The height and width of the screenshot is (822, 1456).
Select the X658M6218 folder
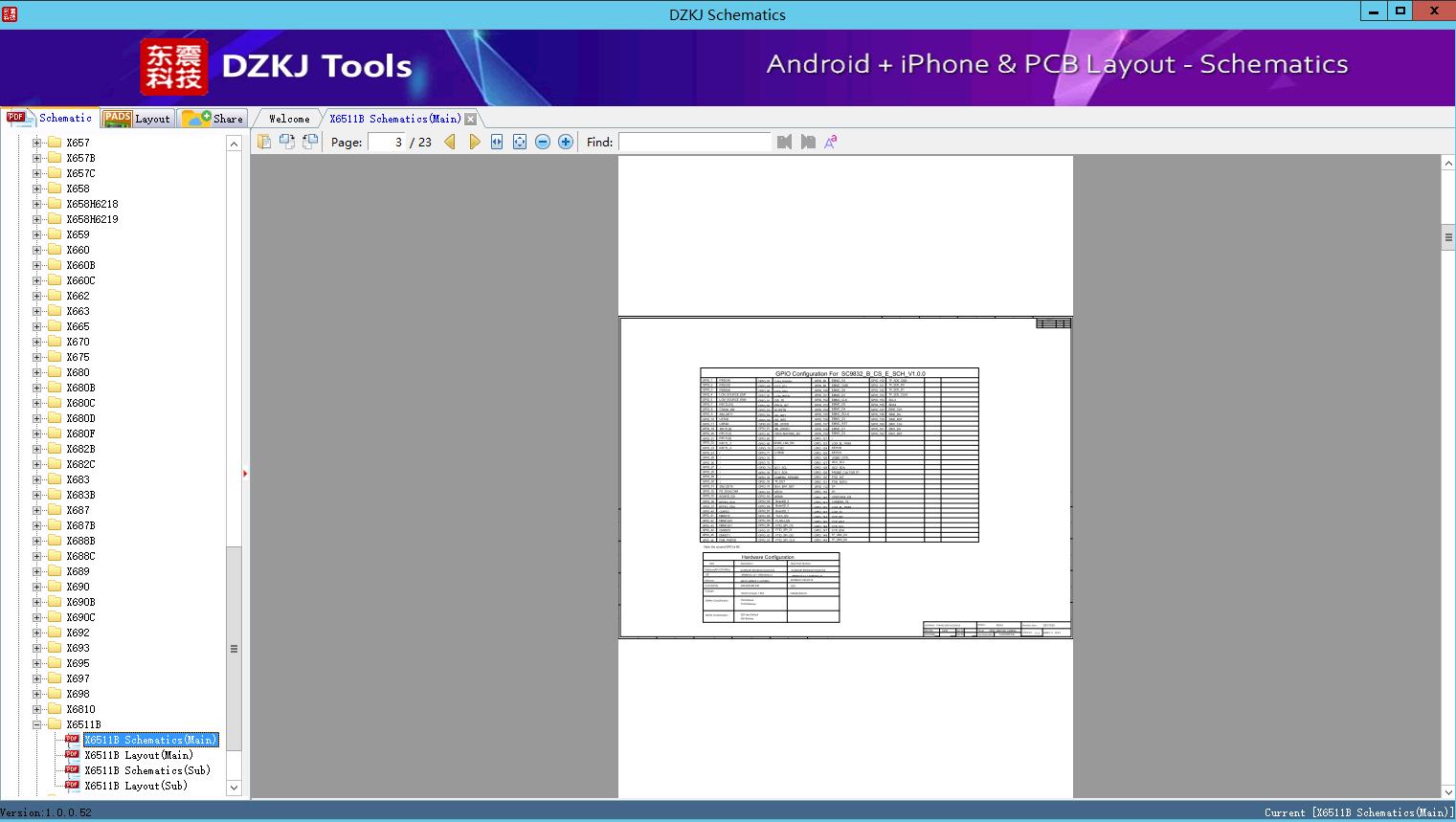pos(92,204)
